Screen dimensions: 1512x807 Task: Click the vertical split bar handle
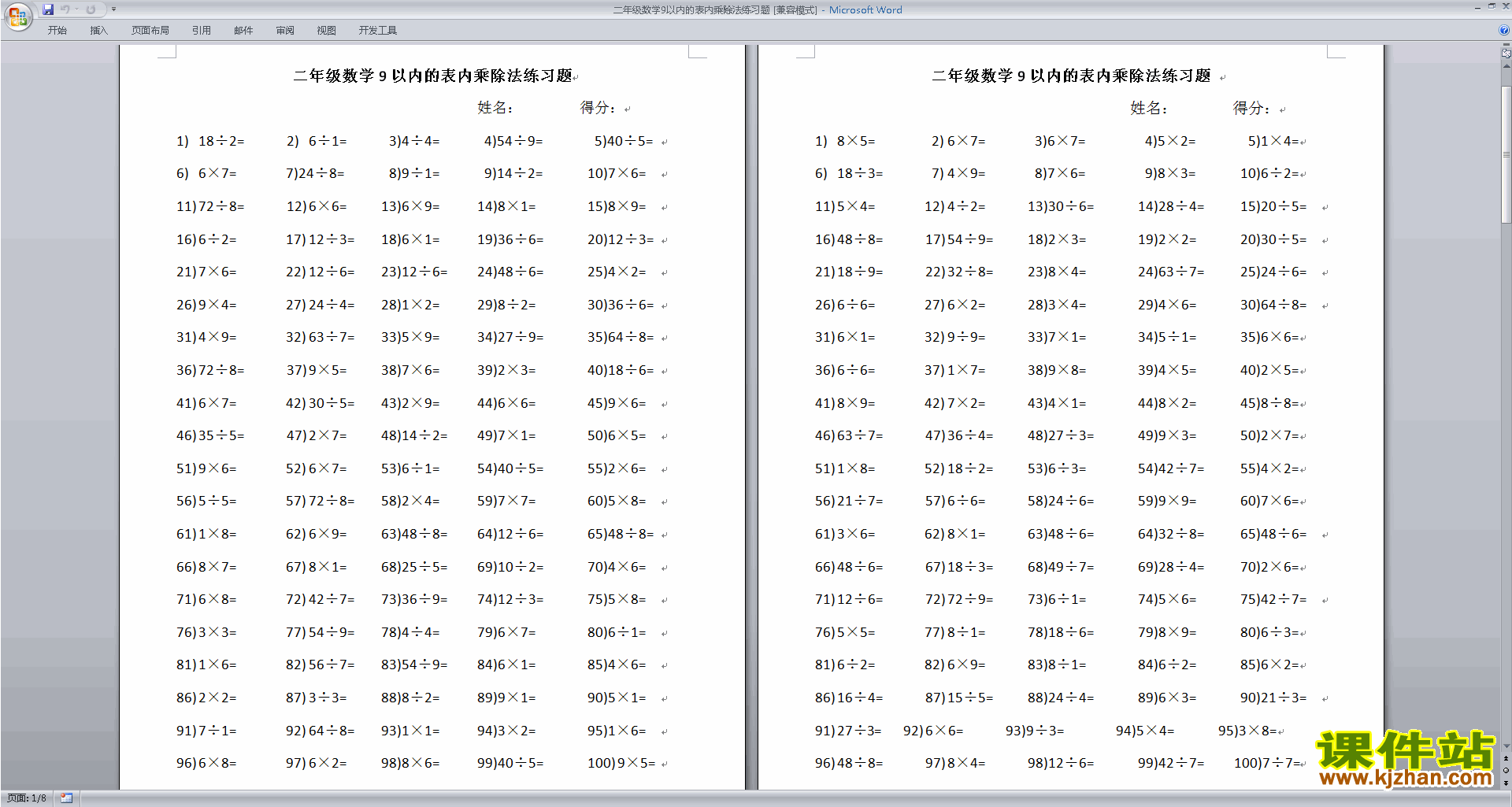pos(1506,45)
